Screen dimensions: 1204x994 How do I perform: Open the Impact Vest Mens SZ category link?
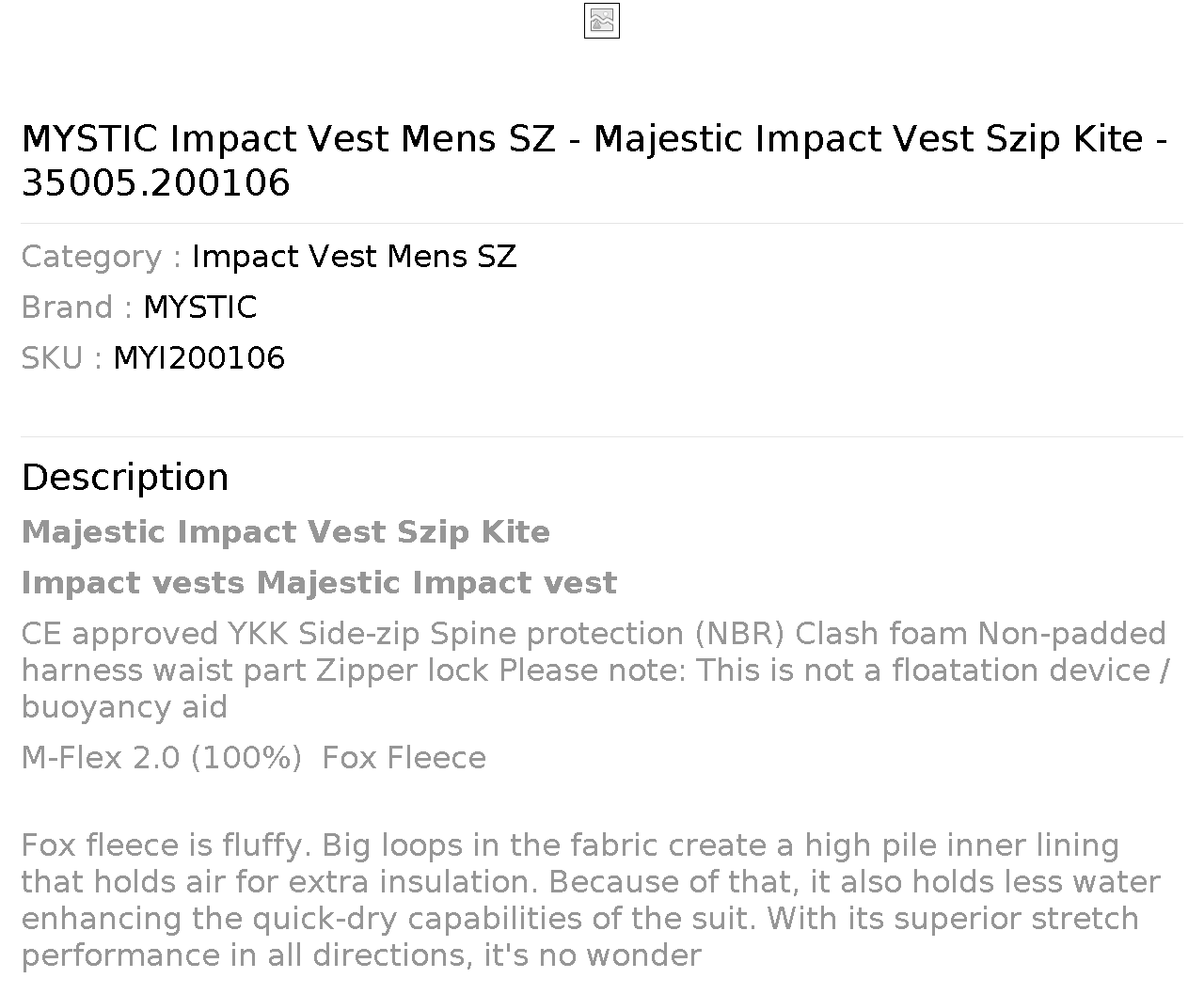coord(354,257)
